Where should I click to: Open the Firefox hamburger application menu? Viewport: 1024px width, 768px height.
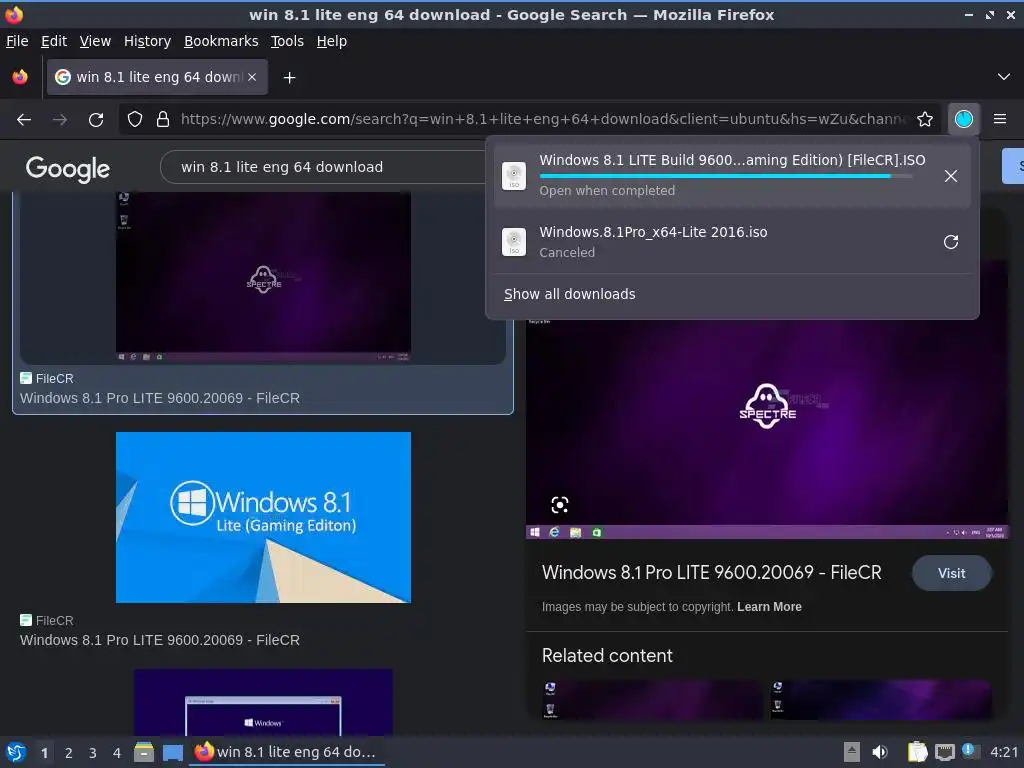1000,119
